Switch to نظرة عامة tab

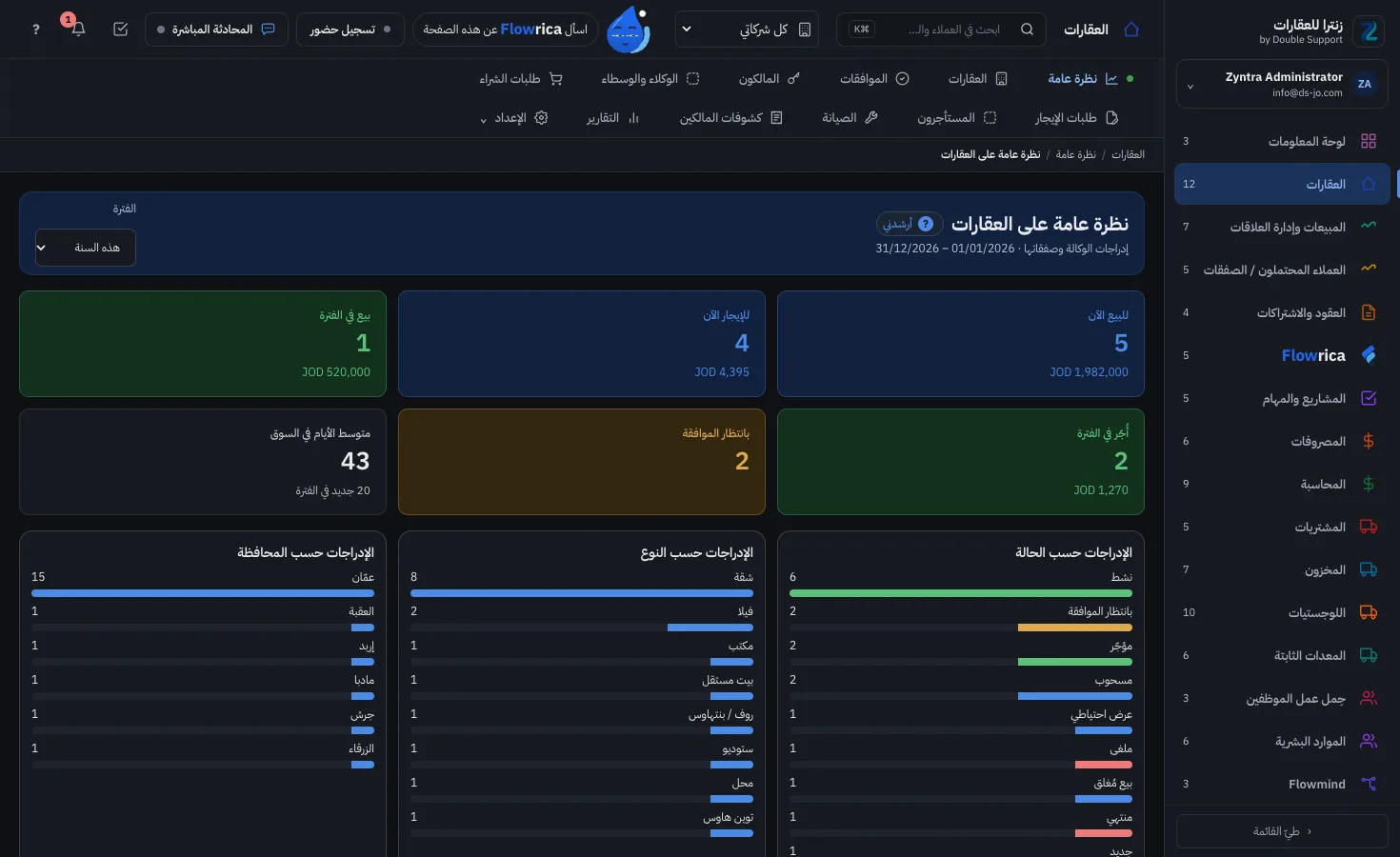[x=1083, y=79]
